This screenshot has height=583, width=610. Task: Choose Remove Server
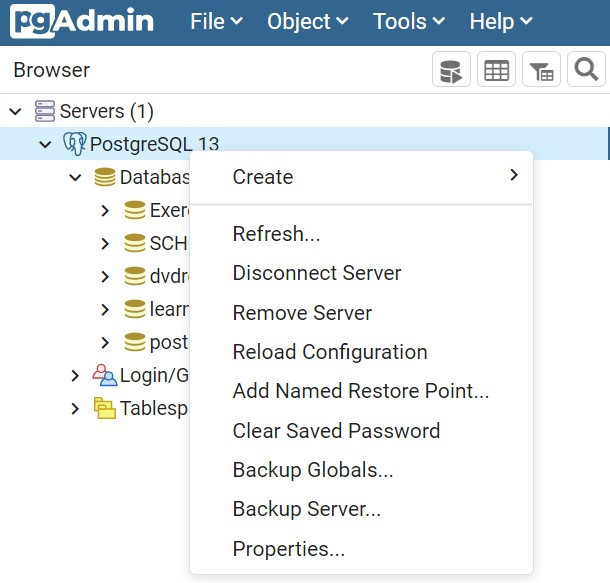point(361,313)
